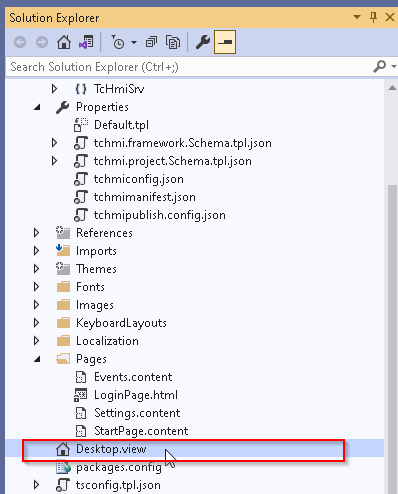The height and width of the screenshot is (494, 398).
Task: Select the KeyboardLayouts folder
Action: point(121,323)
